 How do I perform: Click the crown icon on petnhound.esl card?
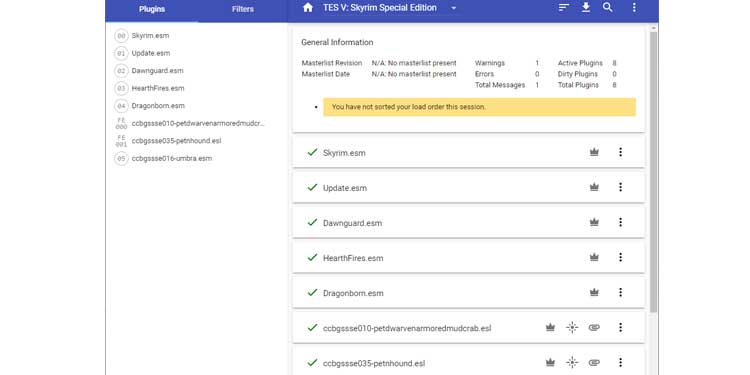551,363
